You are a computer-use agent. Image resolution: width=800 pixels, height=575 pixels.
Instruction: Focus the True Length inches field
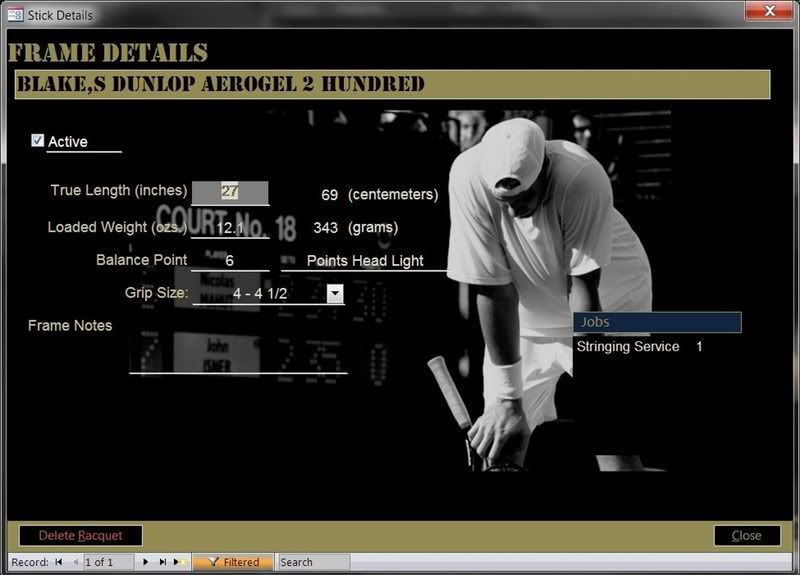pyautogui.click(x=230, y=192)
